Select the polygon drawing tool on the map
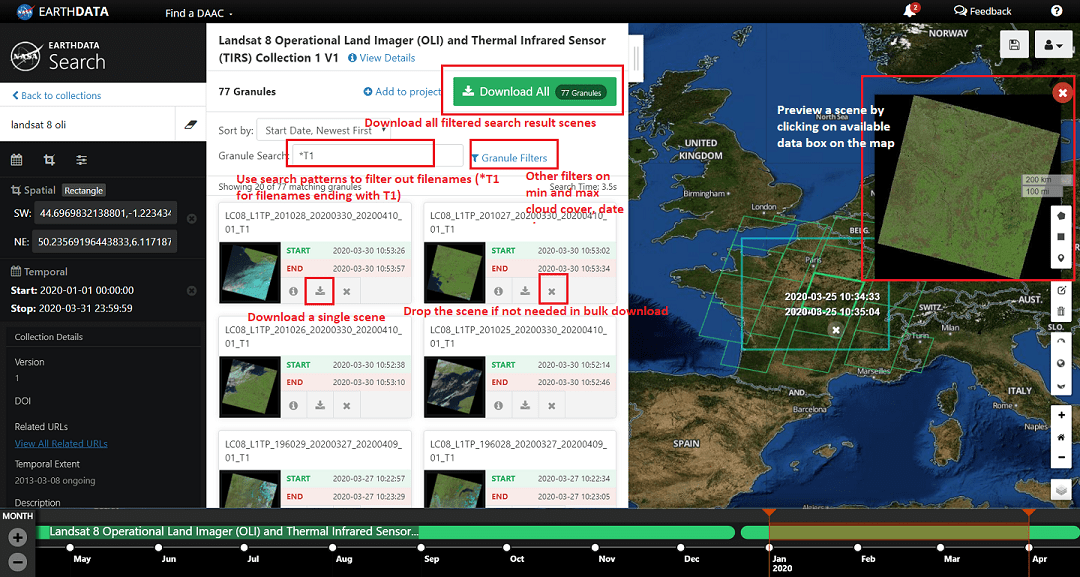 1061,216
